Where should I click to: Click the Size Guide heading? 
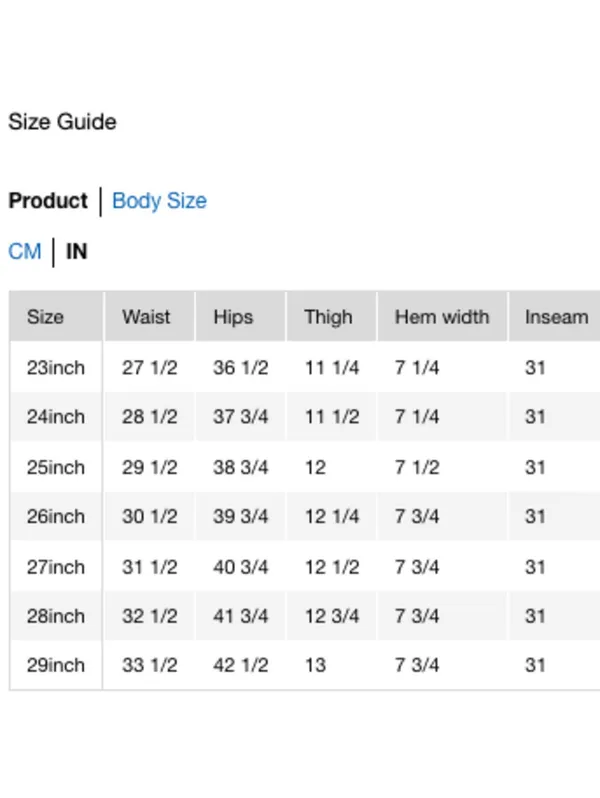tap(63, 122)
